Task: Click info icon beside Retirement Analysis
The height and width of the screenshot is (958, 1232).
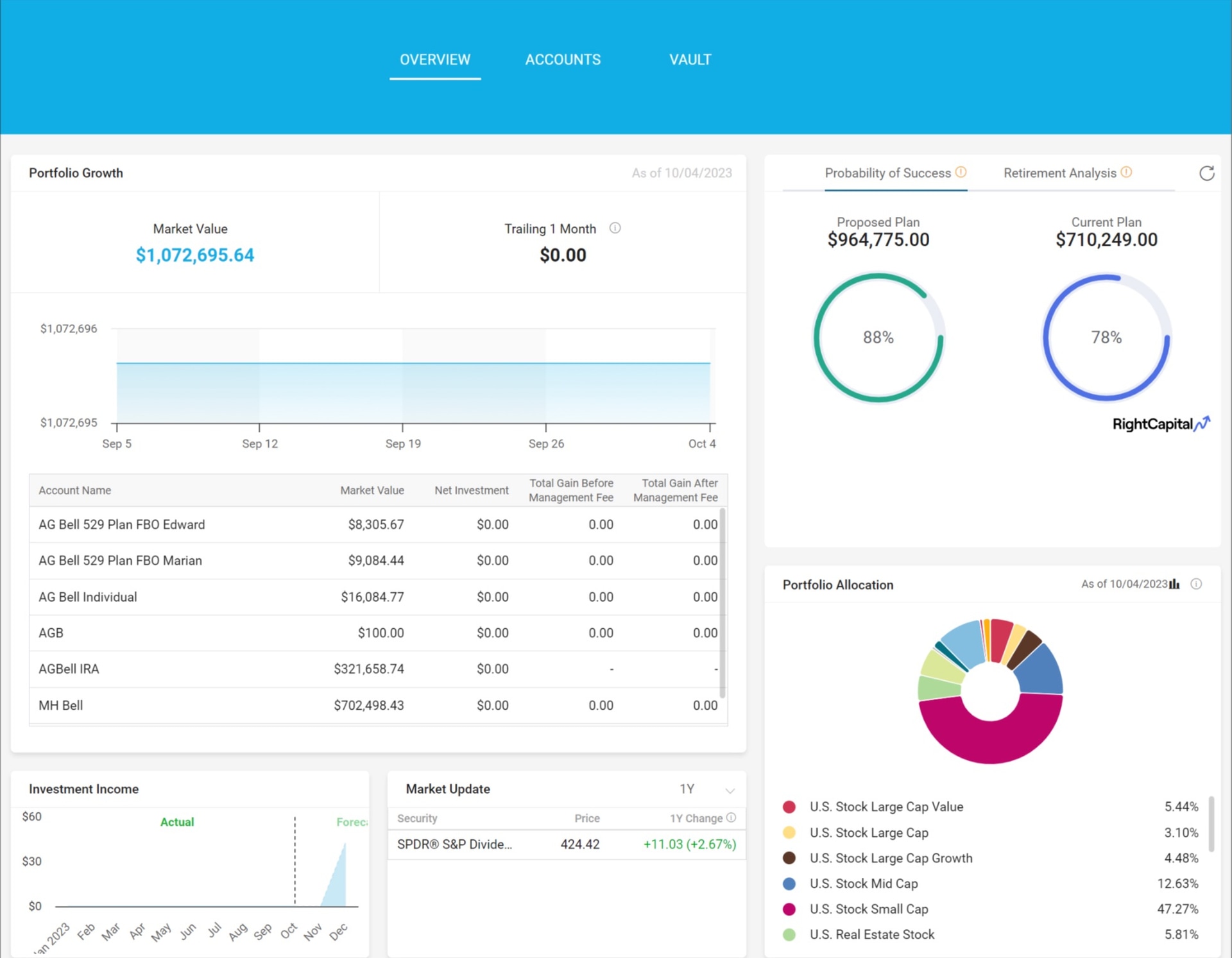Action: click(x=1126, y=172)
